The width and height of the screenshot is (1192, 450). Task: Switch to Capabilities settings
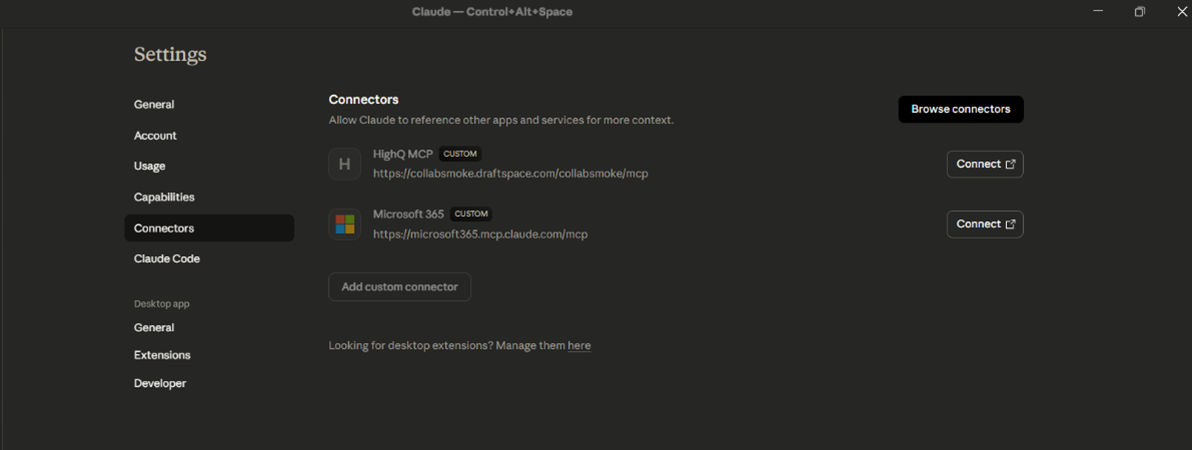[164, 197]
